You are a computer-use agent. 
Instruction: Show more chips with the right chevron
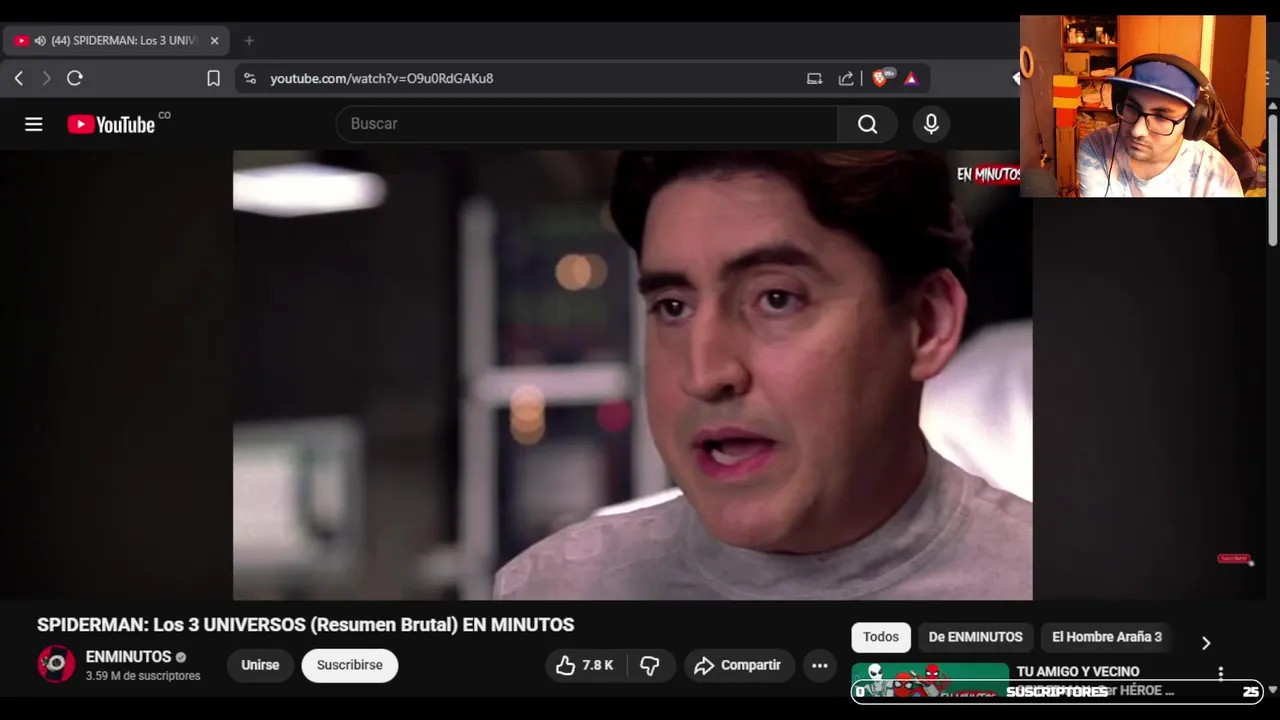(x=1206, y=643)
